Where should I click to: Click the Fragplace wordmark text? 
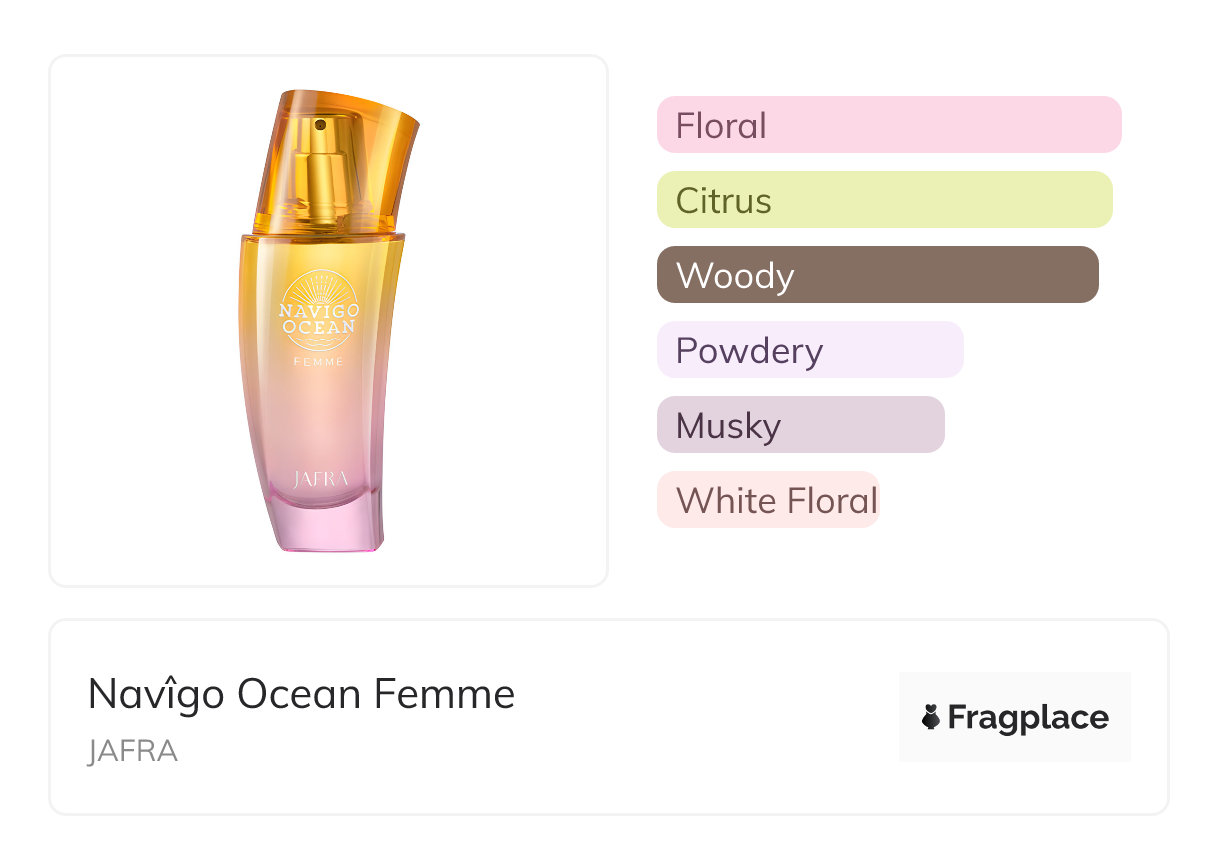click(x=1028, y=717)
